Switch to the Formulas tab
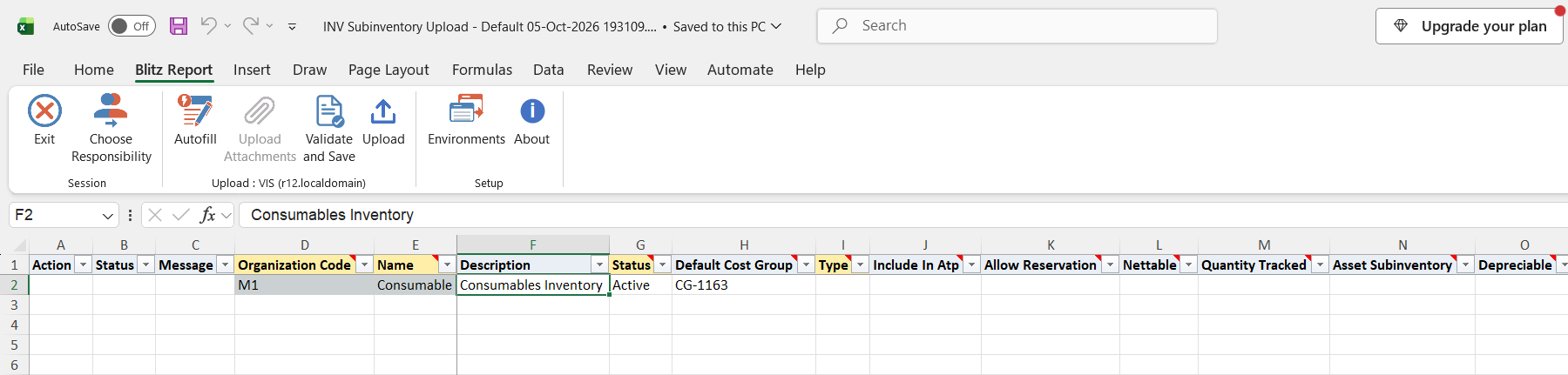Image resolution: width=1568 pixels, height=375 pixels. pos(482,70)
